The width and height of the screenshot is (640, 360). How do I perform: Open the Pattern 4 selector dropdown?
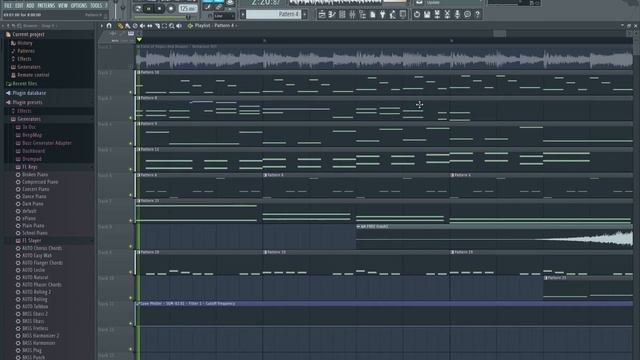pyautogui.click(x=273, y=14)
